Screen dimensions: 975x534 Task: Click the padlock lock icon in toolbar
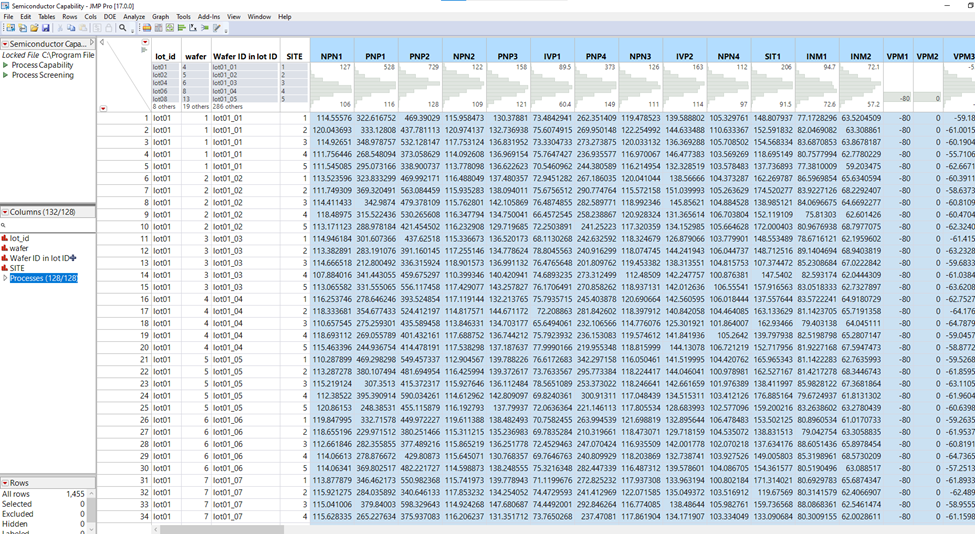pos(108,28)
